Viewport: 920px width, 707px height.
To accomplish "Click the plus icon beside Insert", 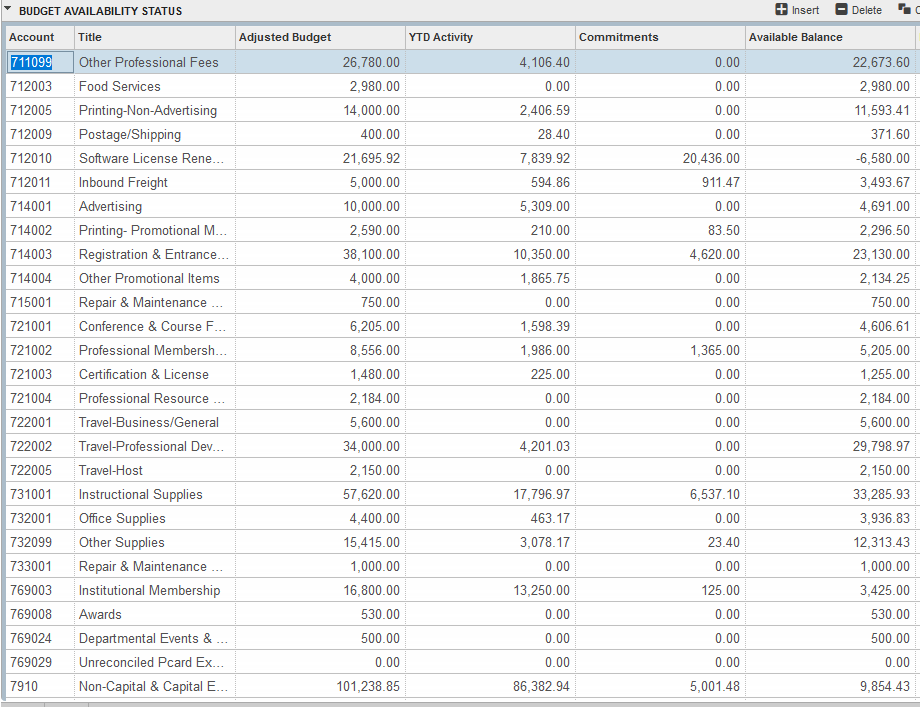I will (x=782, y=9).
